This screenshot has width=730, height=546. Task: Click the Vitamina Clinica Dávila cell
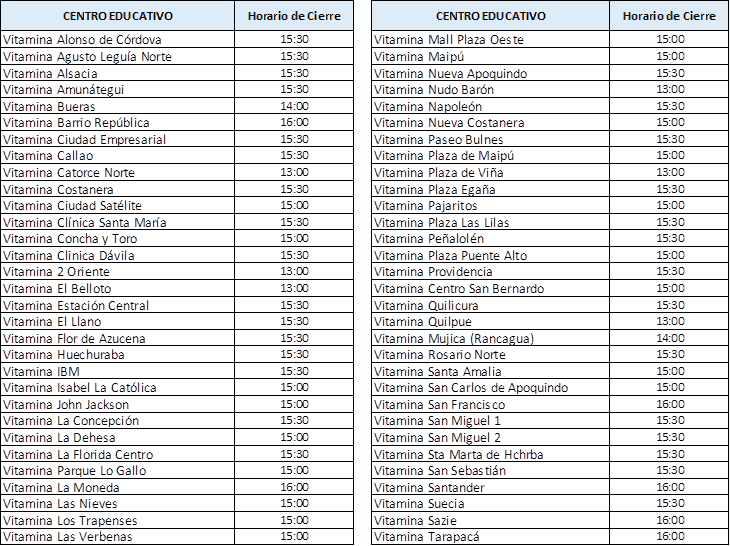117,255
